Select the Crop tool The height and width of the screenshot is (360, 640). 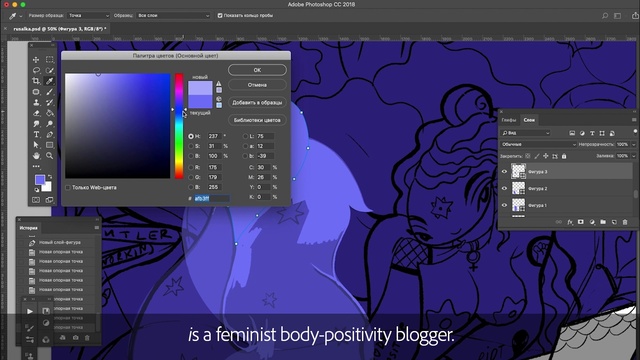[x=36, y=81]
